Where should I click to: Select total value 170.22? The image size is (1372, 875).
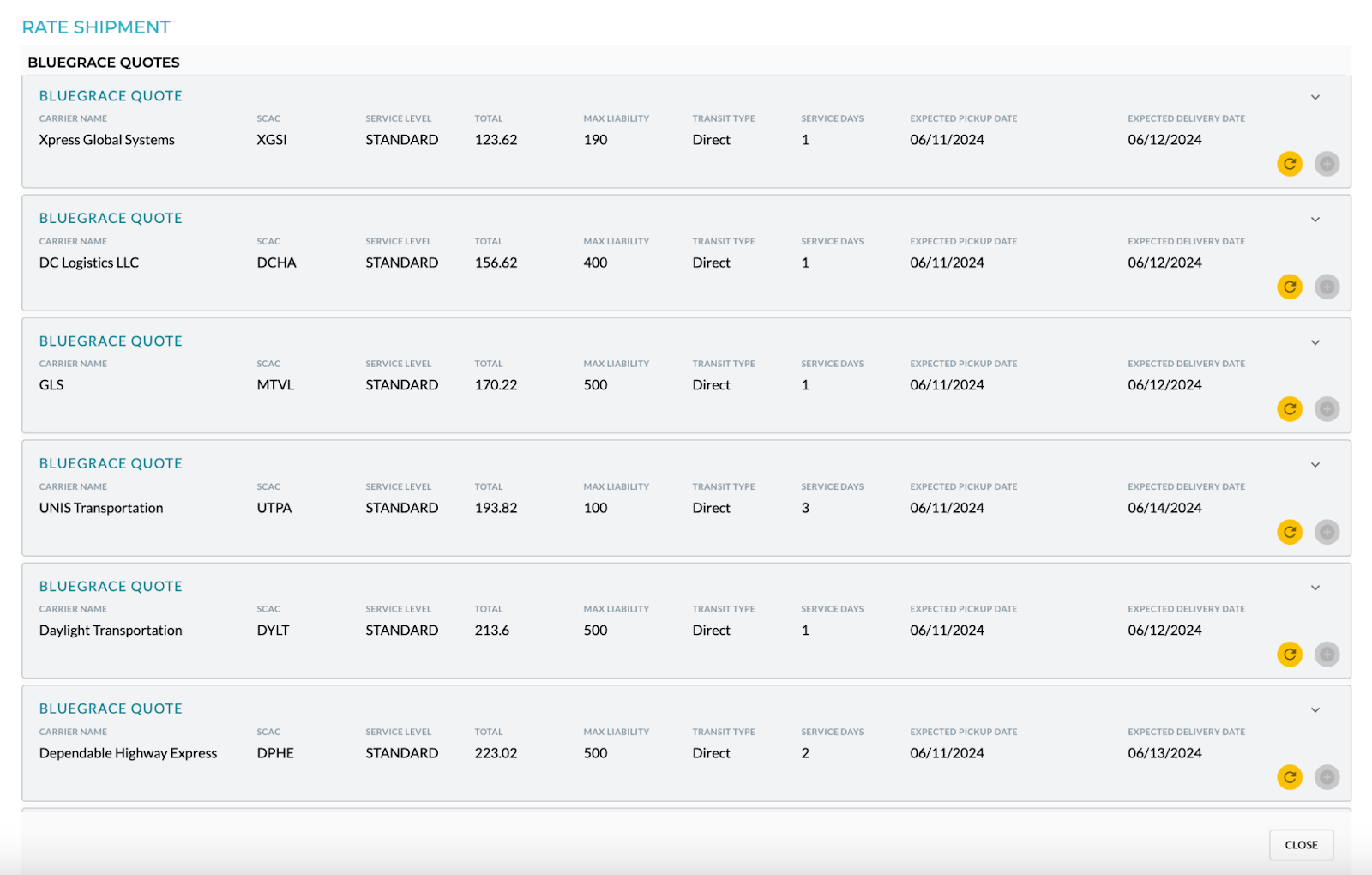pyautogui.click(x=496, y=385)
